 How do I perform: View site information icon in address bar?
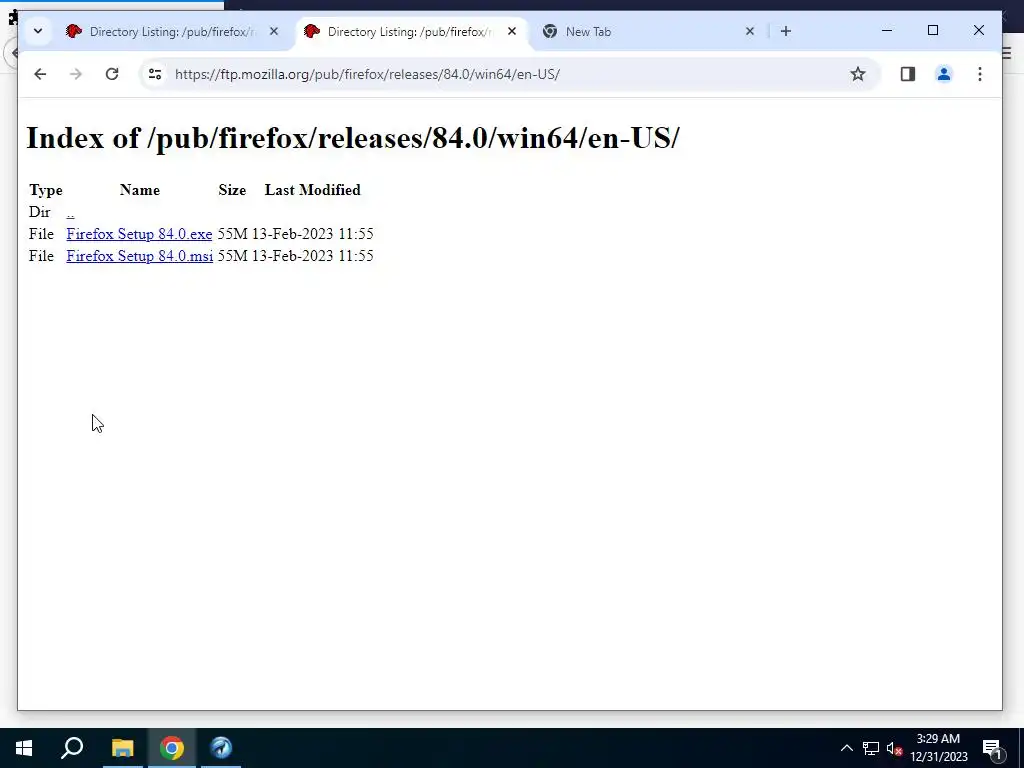pos(155,74)
